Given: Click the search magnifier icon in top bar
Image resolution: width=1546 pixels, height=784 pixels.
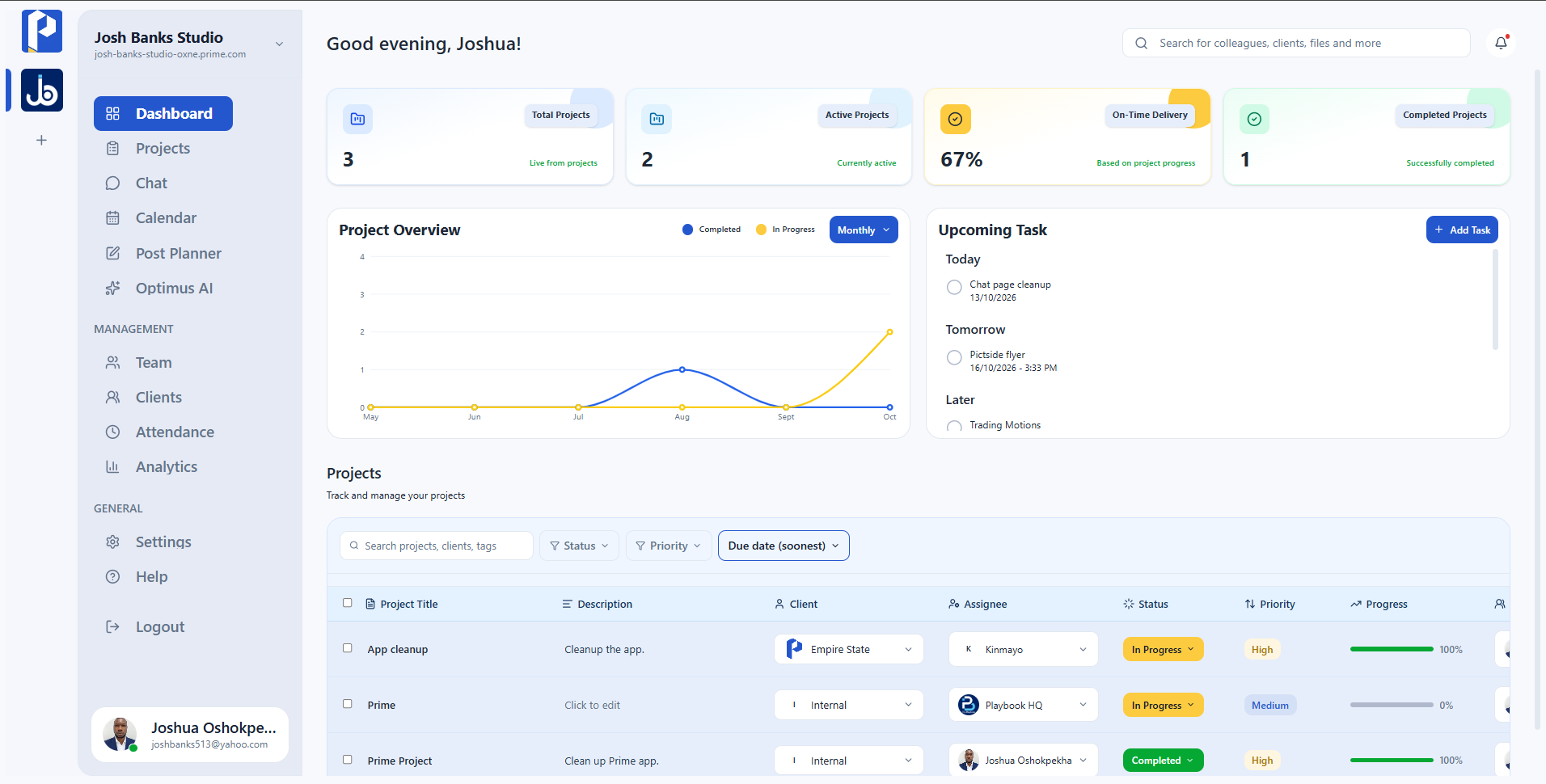Looking at the screenshot, I should tap(1141, 44).
